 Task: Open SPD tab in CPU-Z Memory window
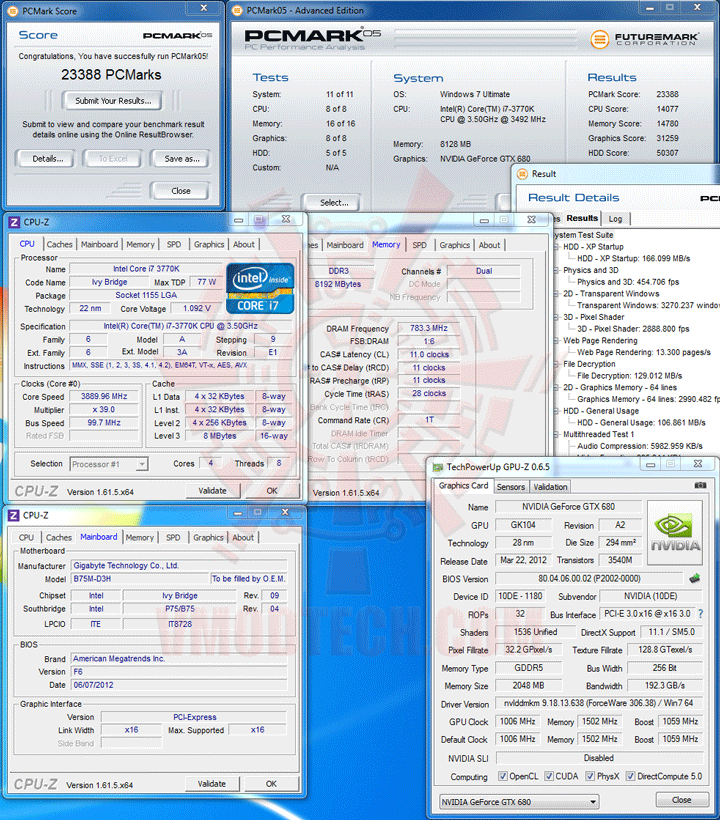tap(419, 245)
